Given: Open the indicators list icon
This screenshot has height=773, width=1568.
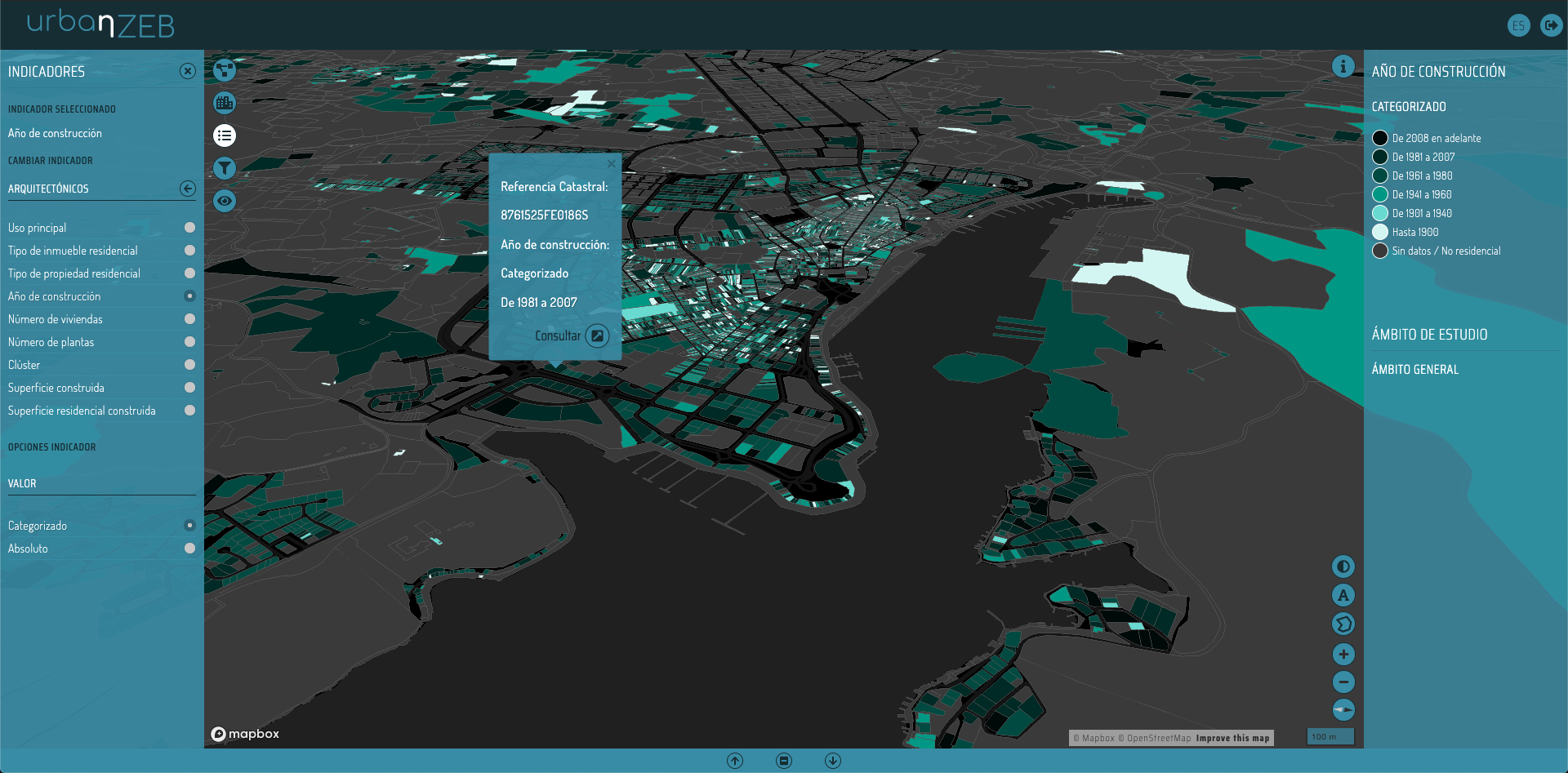Looking at the screenshot, I should (225, 135).
